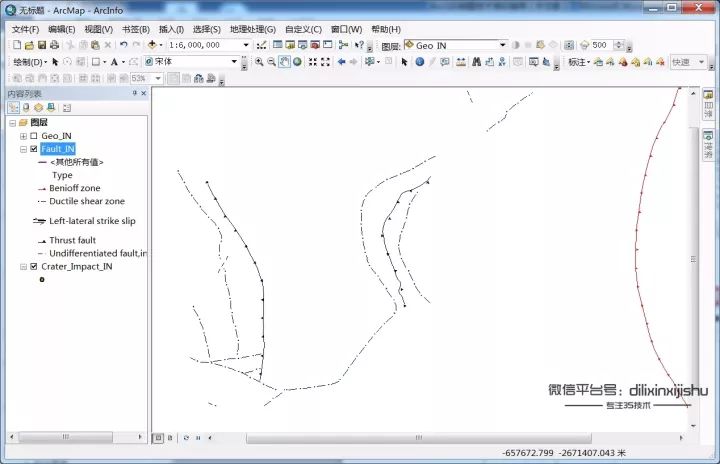
Task: Click the Crater_Impact_IN point symbol
Action: pyautogui.click(x=42, y=279)
